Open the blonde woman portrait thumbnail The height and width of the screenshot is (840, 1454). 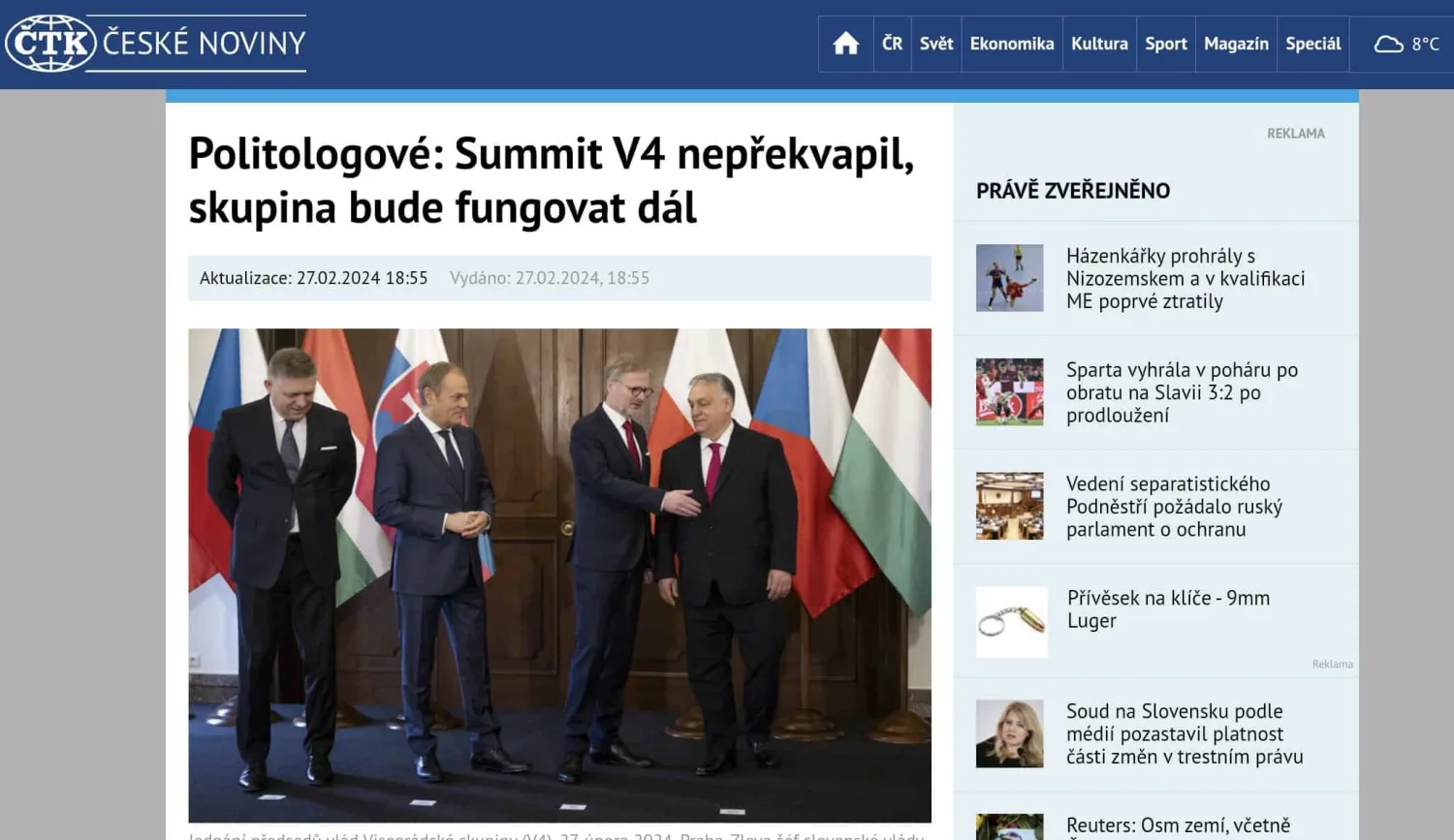tap(1010, 733)
